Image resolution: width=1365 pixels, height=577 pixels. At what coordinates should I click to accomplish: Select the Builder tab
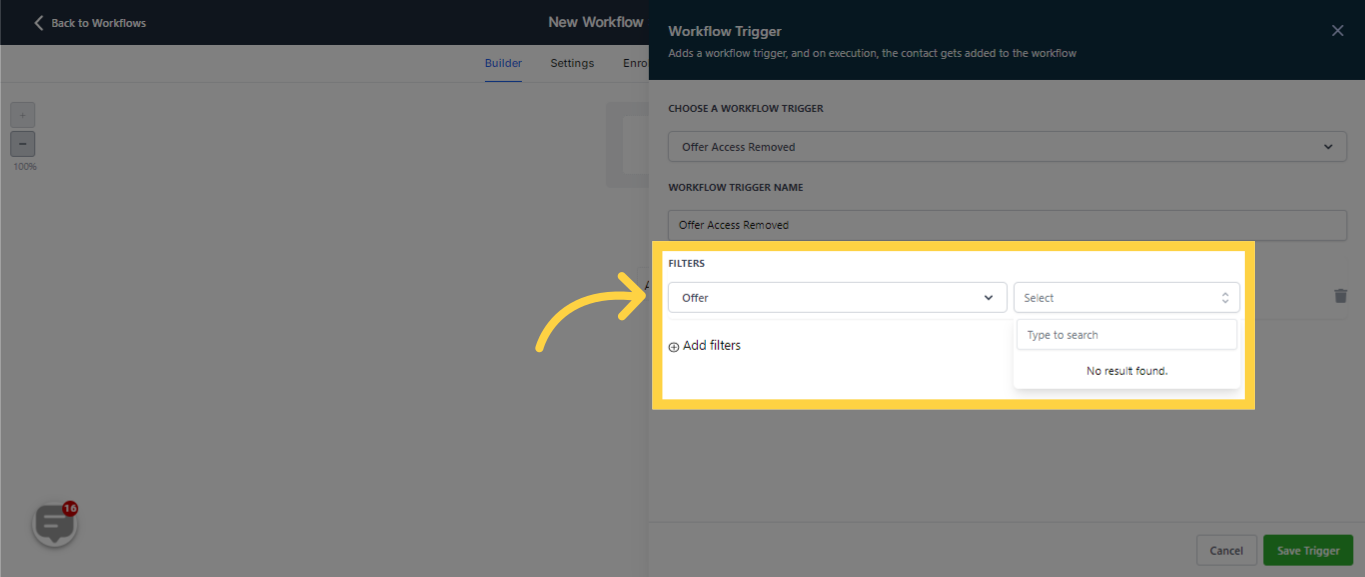click(x=503, y=62)
